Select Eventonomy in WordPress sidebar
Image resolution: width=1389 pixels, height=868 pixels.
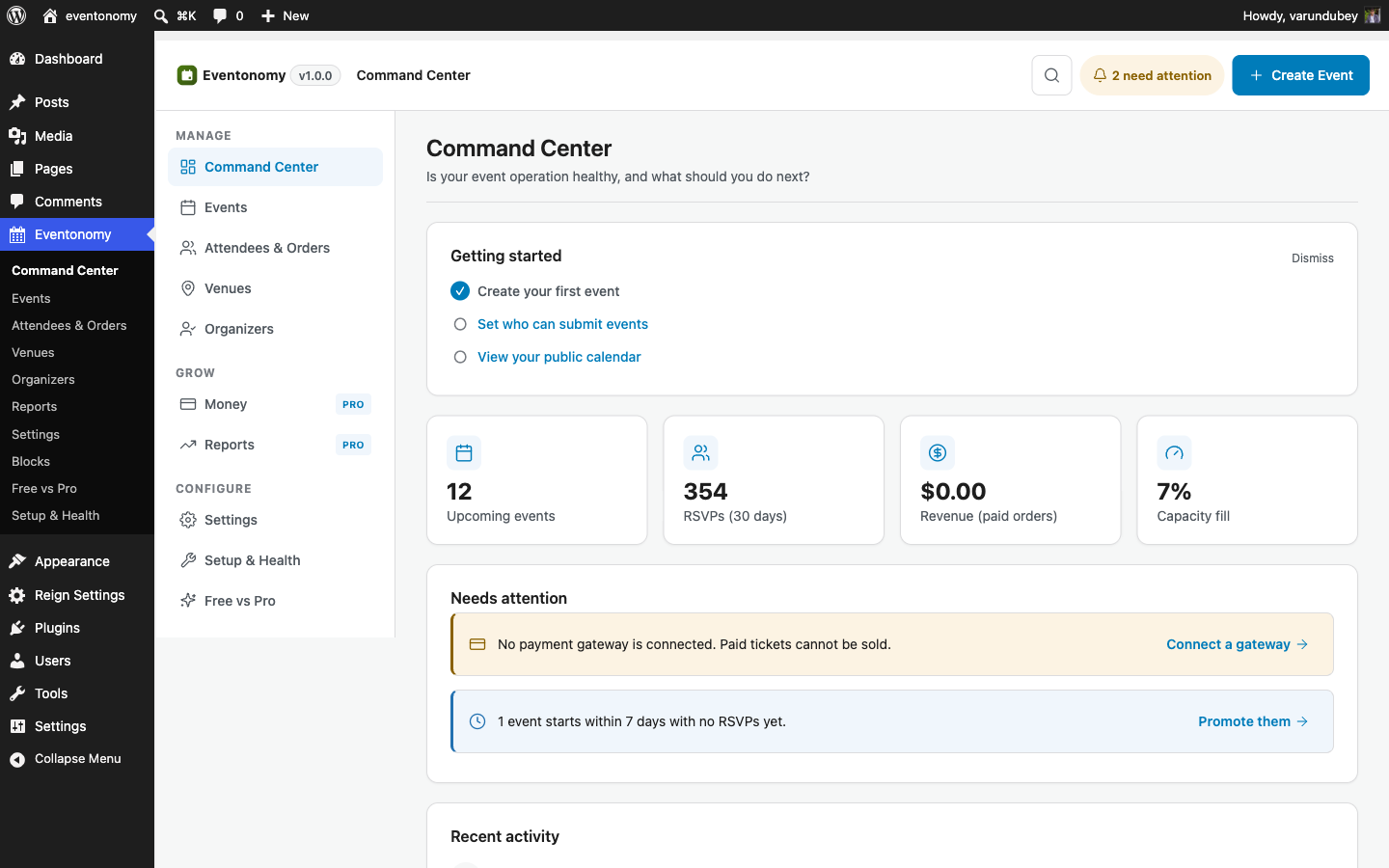pyautogui.click(x=77, y=234)
